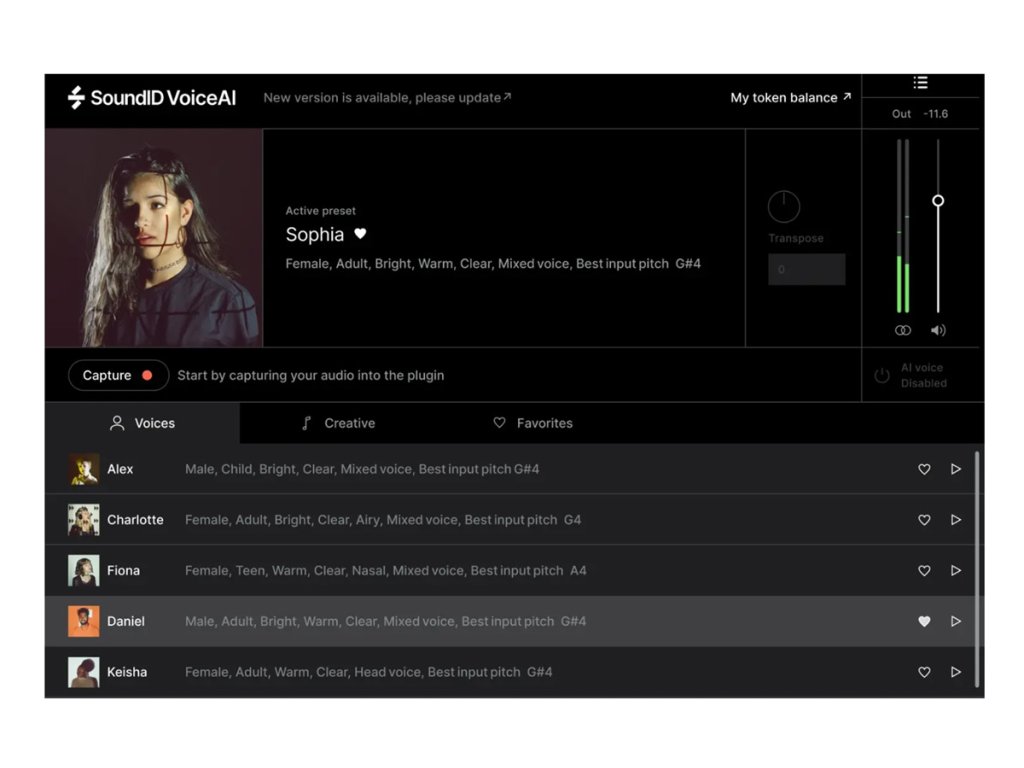Select the Keisha voice name
Image resolution: width=1024 pixels, height=768 pixels.
click(x=127, y=672)
